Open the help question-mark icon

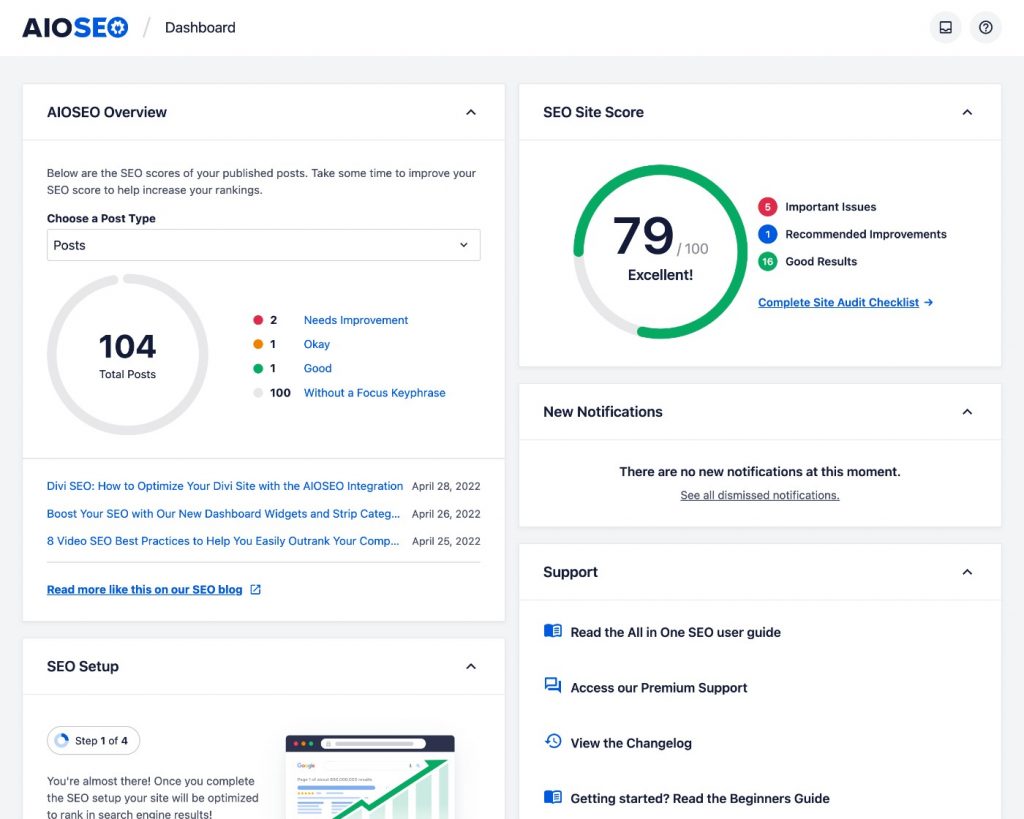click(x=985, y=27)
